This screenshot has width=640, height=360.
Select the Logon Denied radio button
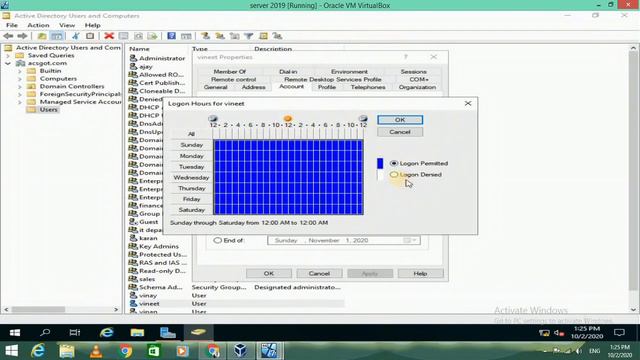tap(393, 175)
